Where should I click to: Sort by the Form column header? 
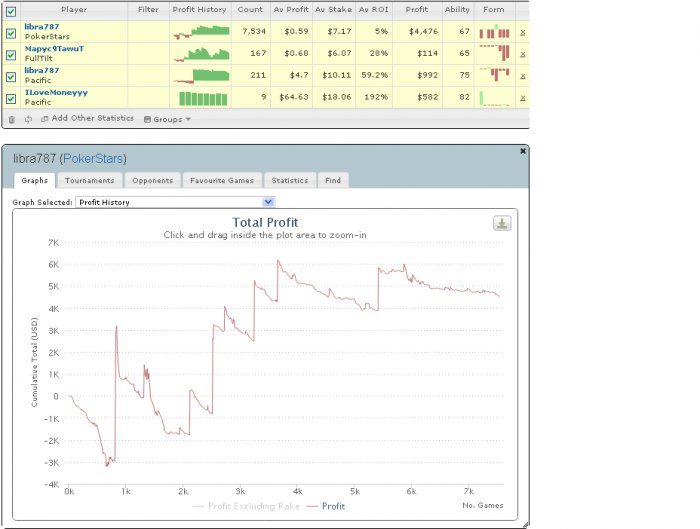coord(494,9)
